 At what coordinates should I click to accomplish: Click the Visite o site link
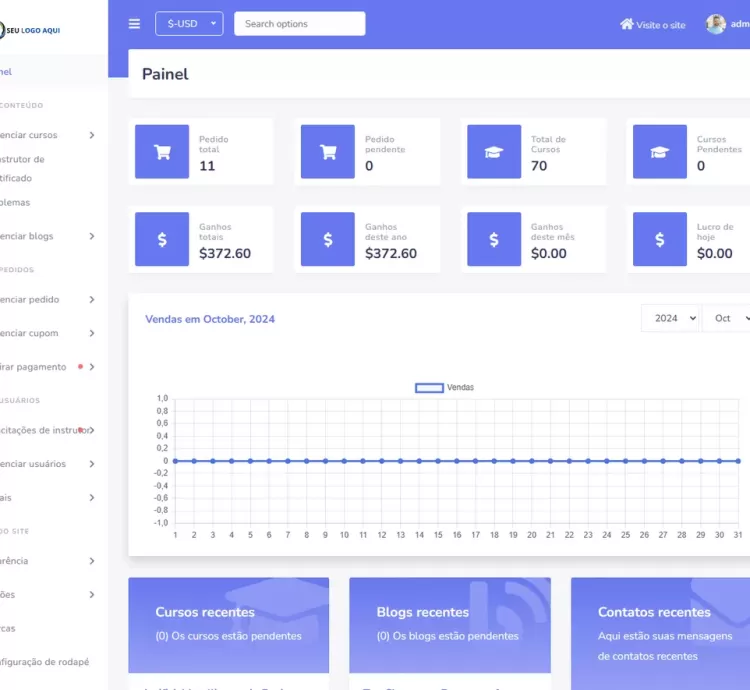653,25
